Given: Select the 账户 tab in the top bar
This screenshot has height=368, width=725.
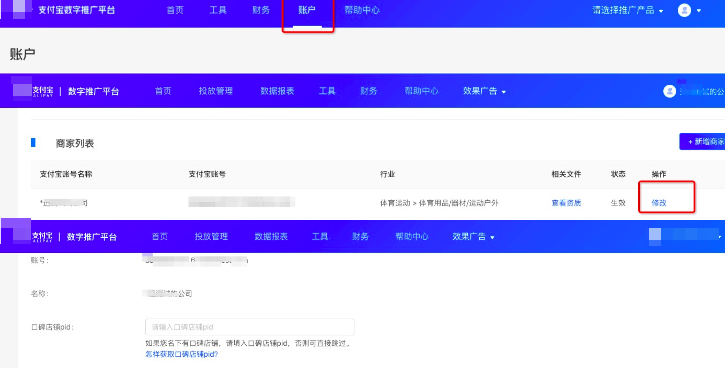Looking at the screenshot, I should pos(307,10).
